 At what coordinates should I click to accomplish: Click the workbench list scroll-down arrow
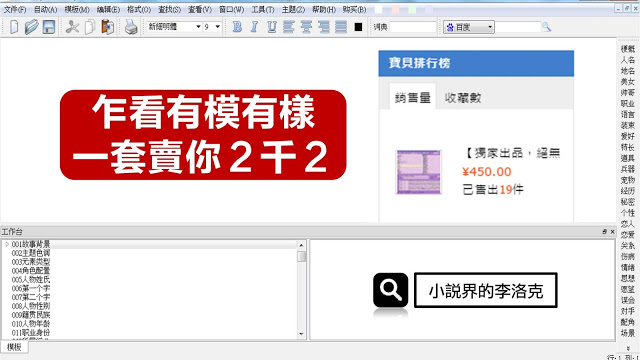tap(301, 334)
